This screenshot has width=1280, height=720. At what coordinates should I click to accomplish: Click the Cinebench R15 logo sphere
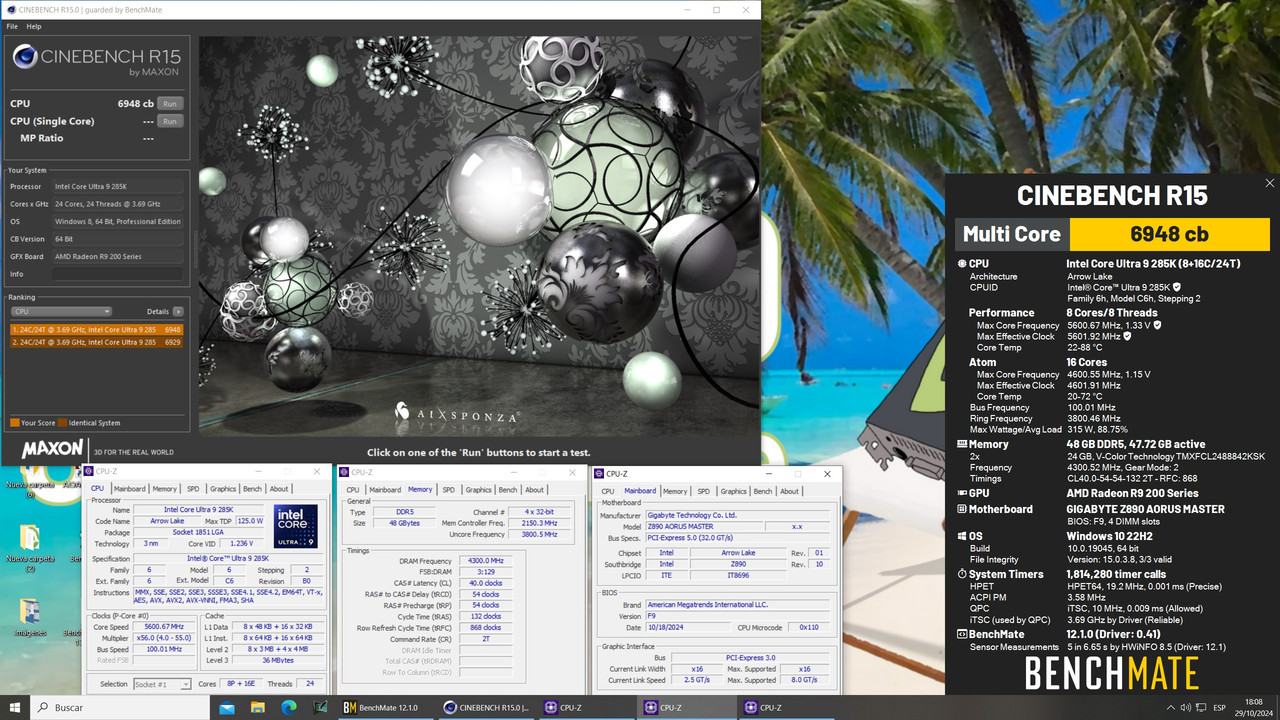[27, 57]
